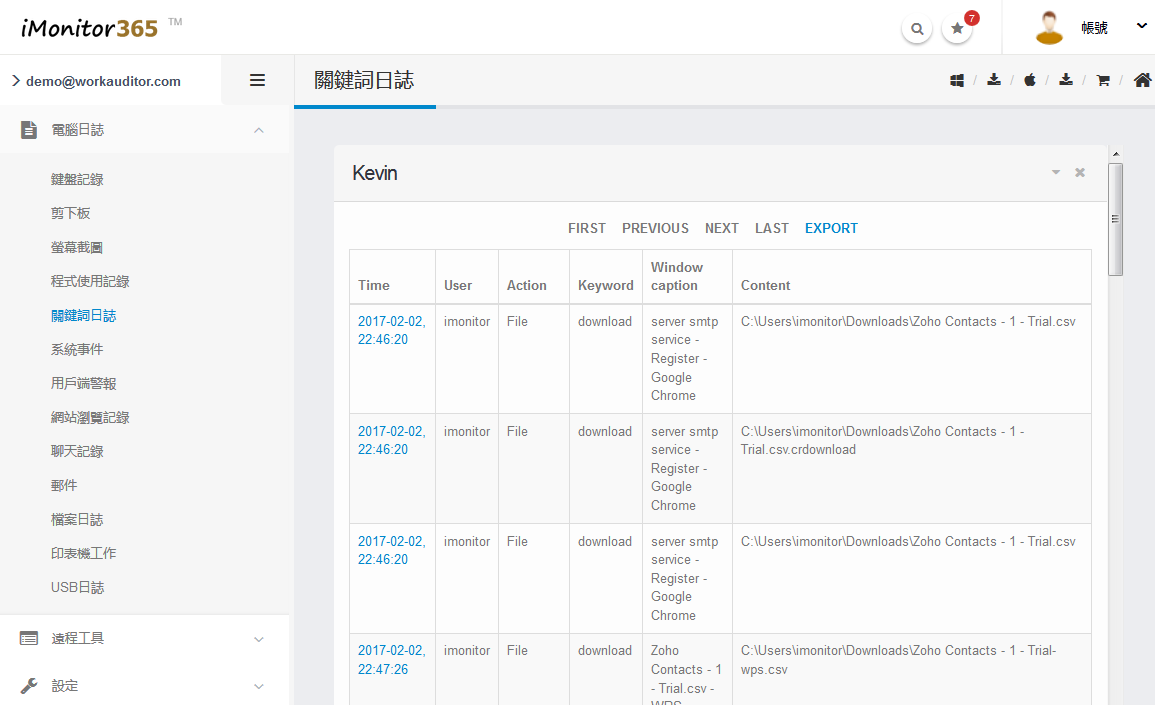The width and height of the screenshot is (1155, 705).
Task: Click the download icon beside the Windows logo
Action: (x=993, y=80)
